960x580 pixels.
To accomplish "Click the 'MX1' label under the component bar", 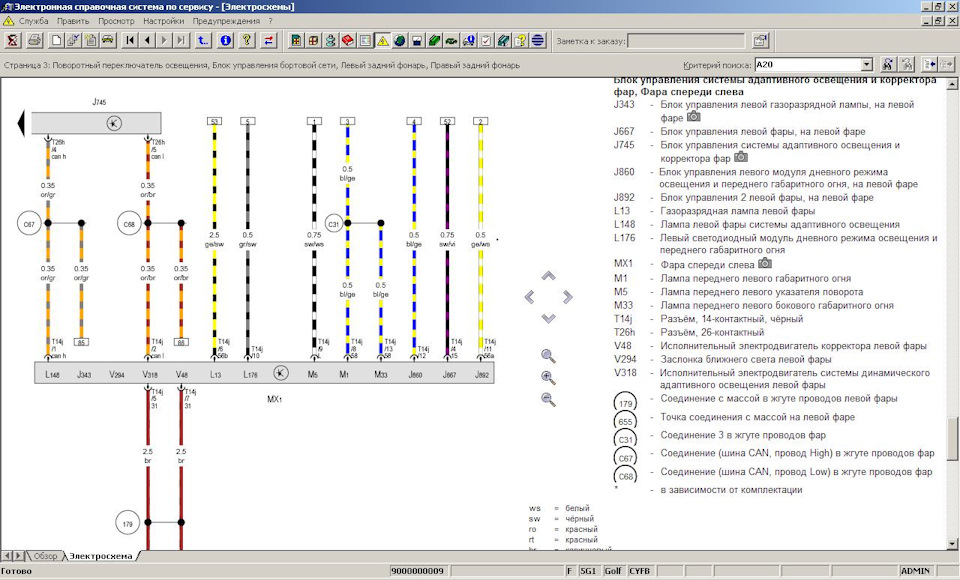I will pyautogui.click(x=274, y=399).
